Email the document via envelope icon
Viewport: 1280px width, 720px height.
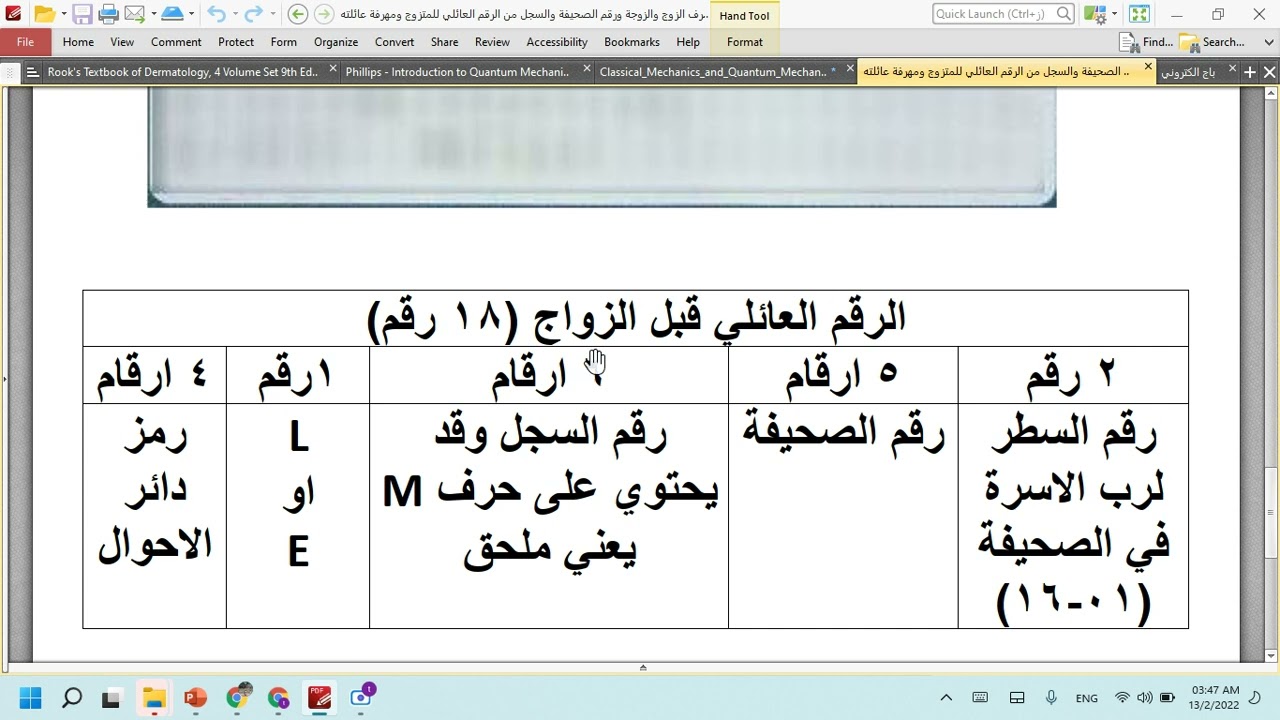133,14
